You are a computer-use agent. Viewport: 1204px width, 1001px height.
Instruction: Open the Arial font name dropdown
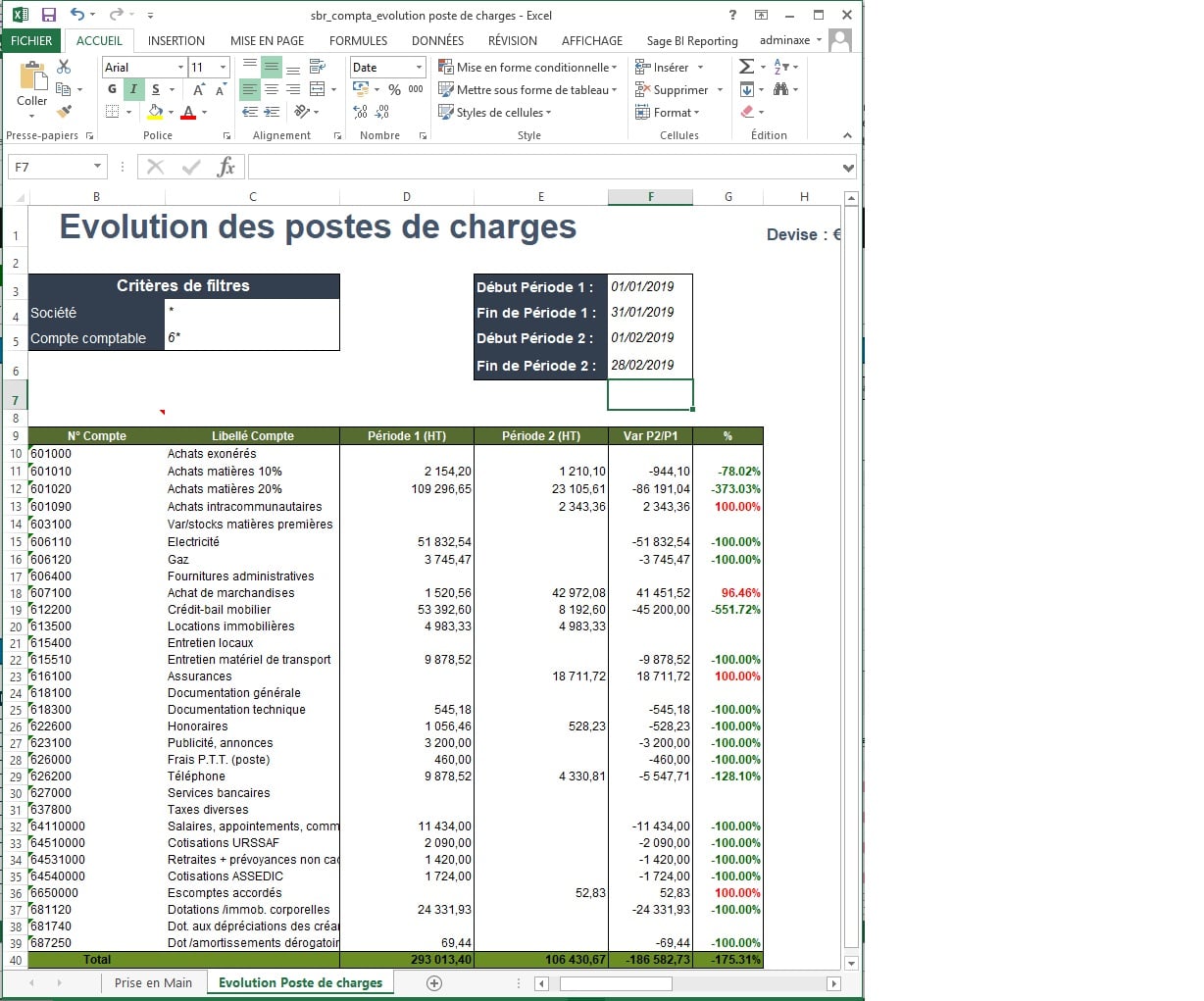click(x=180, y=67)
